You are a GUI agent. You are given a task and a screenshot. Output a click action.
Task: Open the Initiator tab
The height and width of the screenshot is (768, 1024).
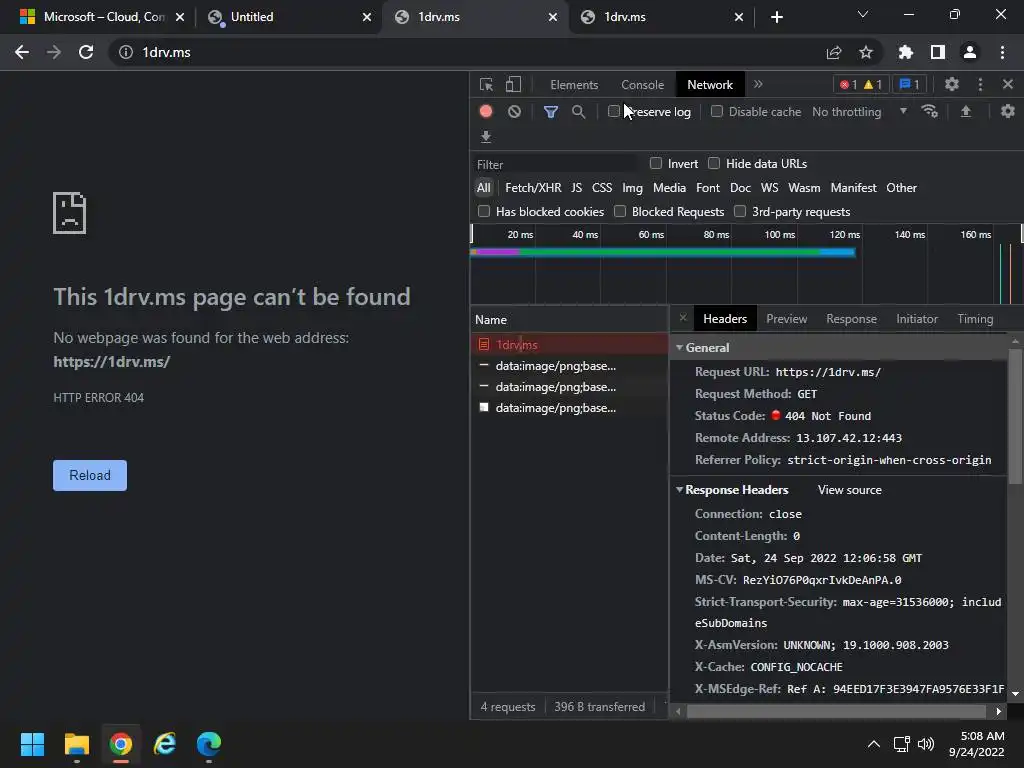tap(917, 319)
